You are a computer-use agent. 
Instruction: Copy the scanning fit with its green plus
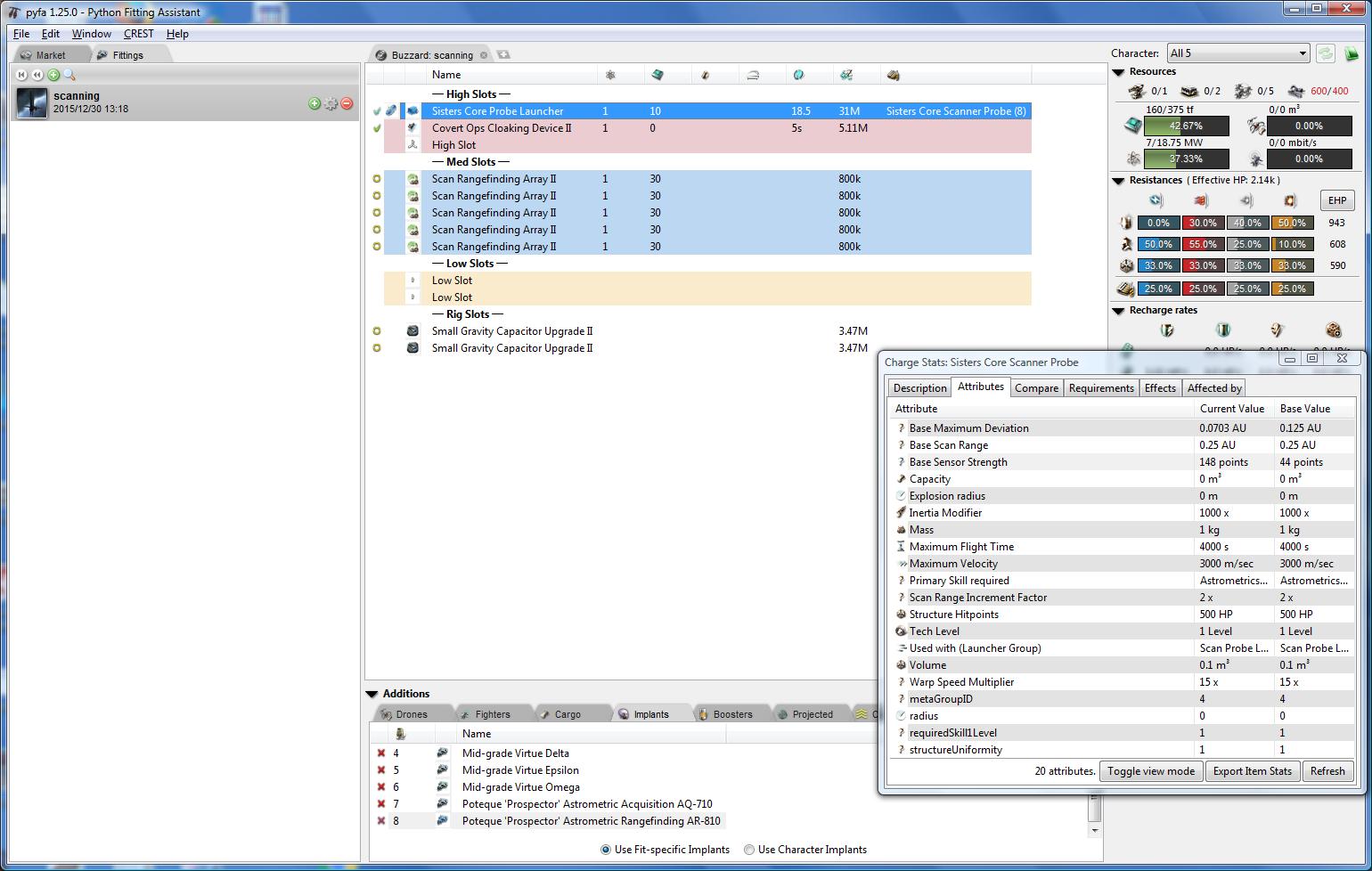pyautogui.click(x=314, y=103)
